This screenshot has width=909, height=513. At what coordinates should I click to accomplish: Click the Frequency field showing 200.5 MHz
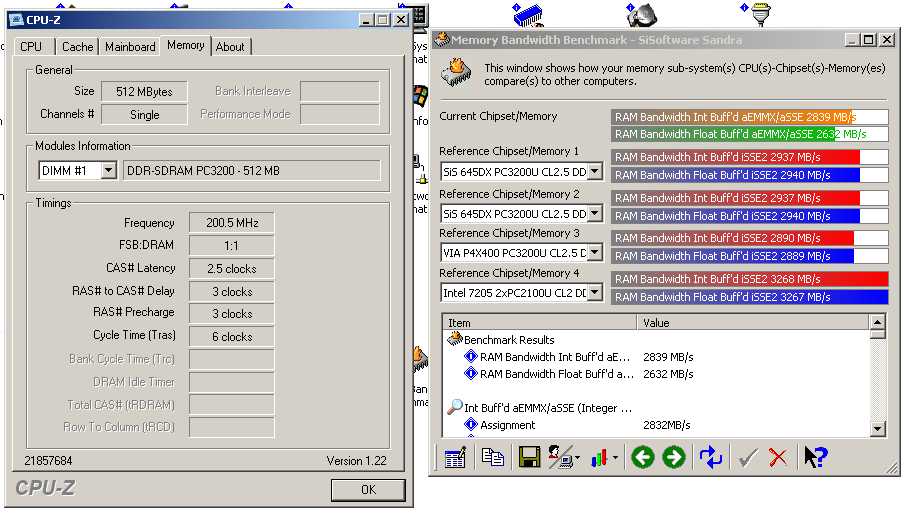pos(232,223)
